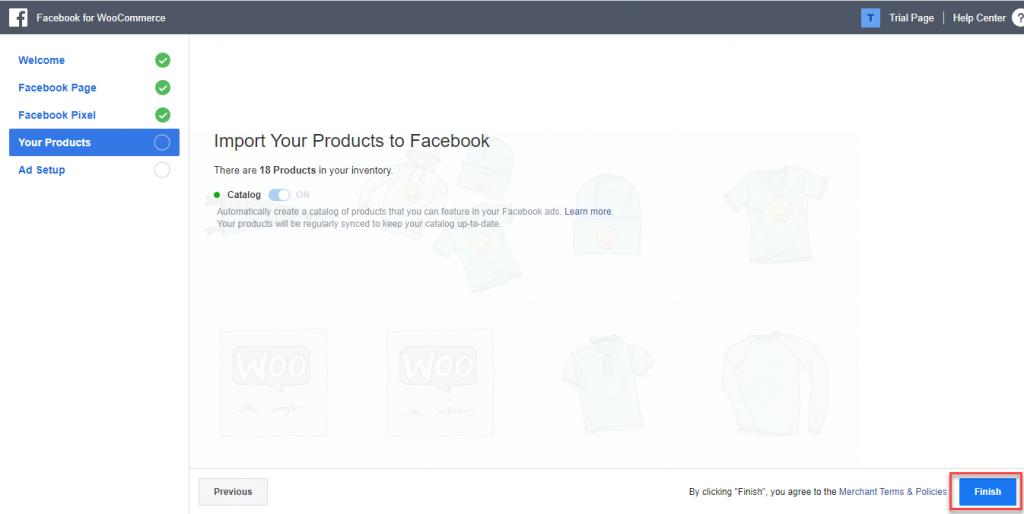
Task: Click the Facebook Page step green checkmark
Action: pyautogui.click(x=163, y=88)
